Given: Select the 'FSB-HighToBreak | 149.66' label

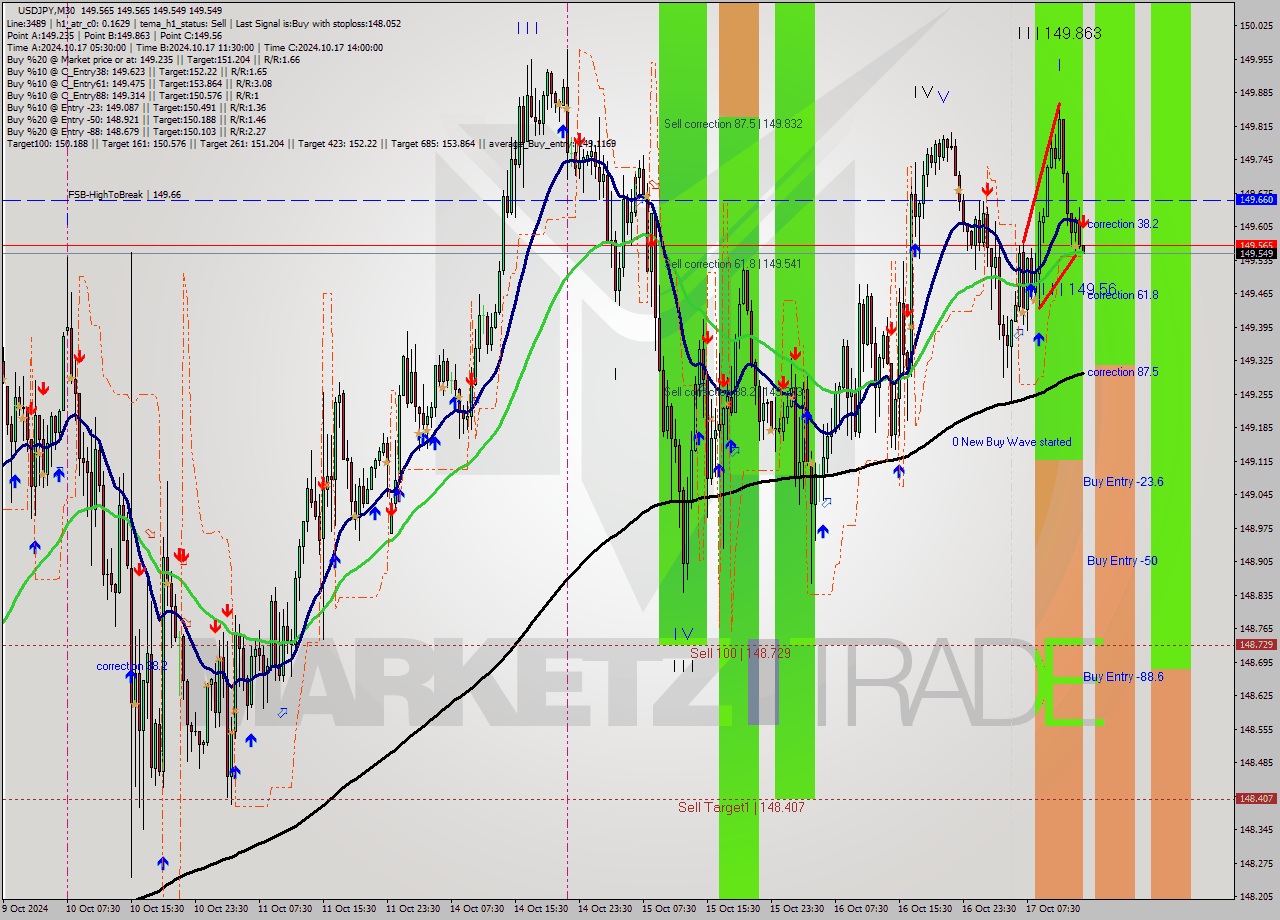Looking at the screenshot, I should tap(124, 195).
